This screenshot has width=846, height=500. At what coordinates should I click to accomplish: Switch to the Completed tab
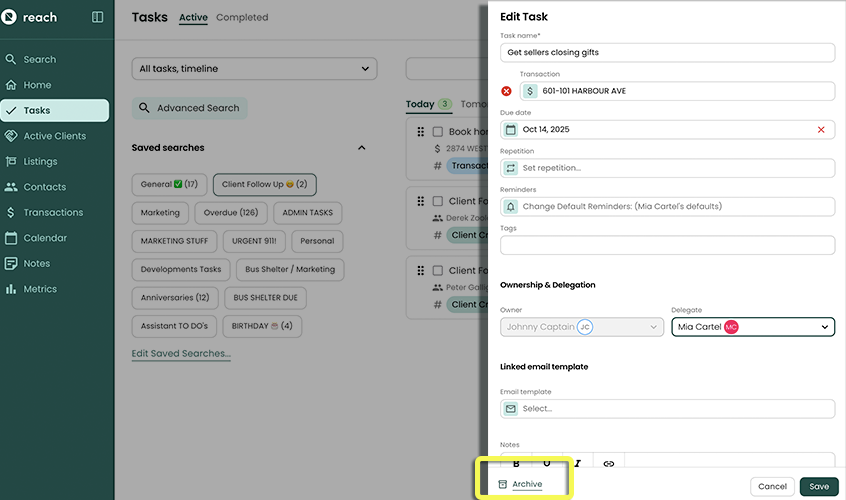click(242, 17)
